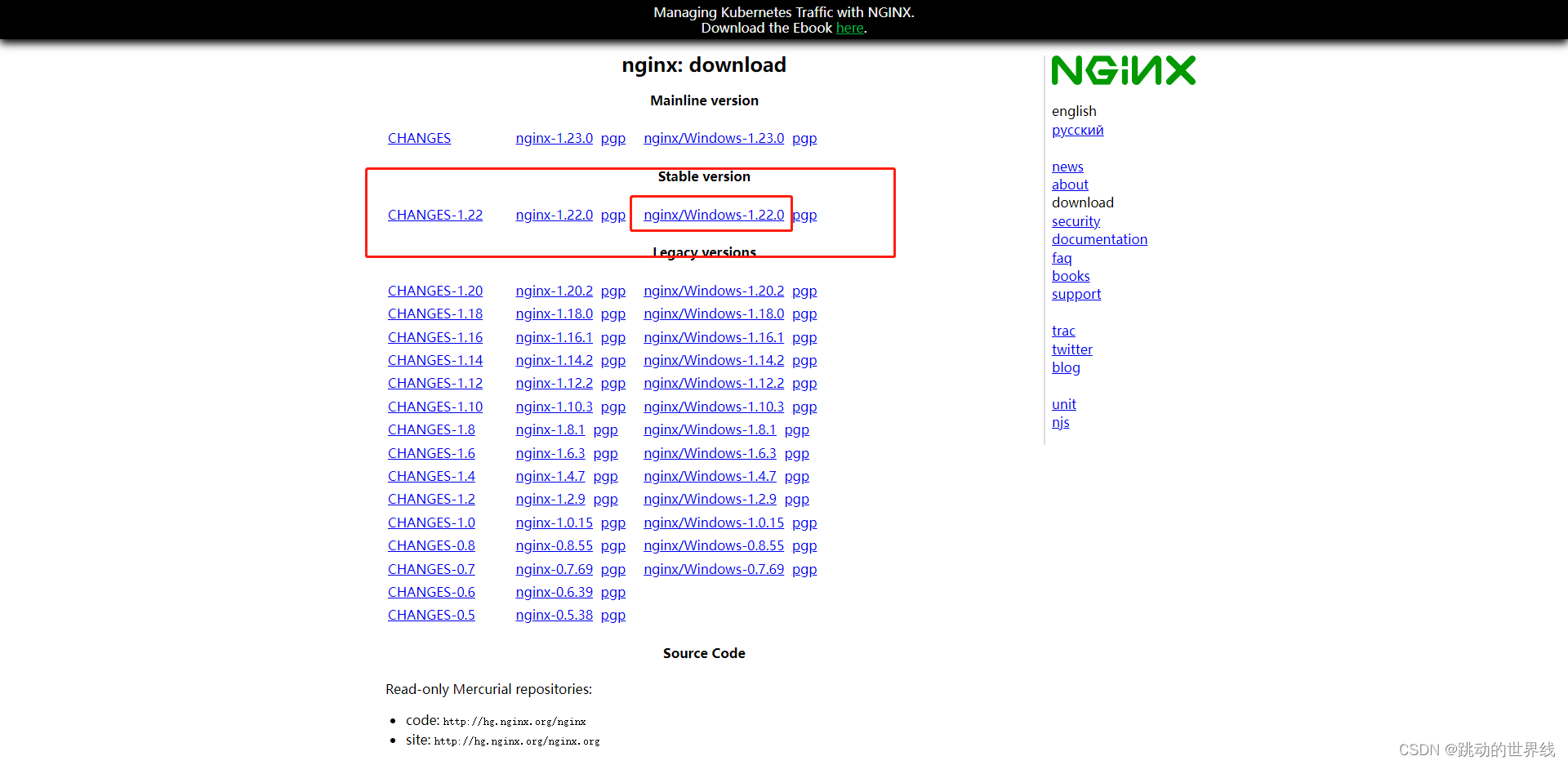The image size is (1568, 765).
Task: Open the Ebook 'here' link in banner
Action: coord(849,28)
